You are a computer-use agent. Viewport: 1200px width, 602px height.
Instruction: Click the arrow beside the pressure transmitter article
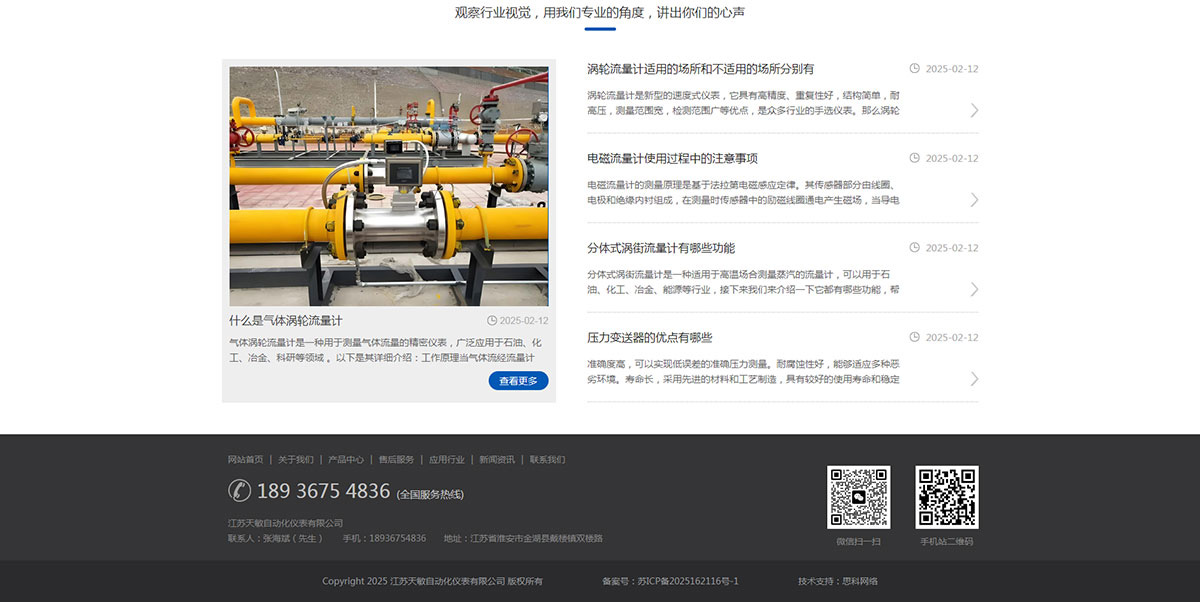[x=974, y=379]
